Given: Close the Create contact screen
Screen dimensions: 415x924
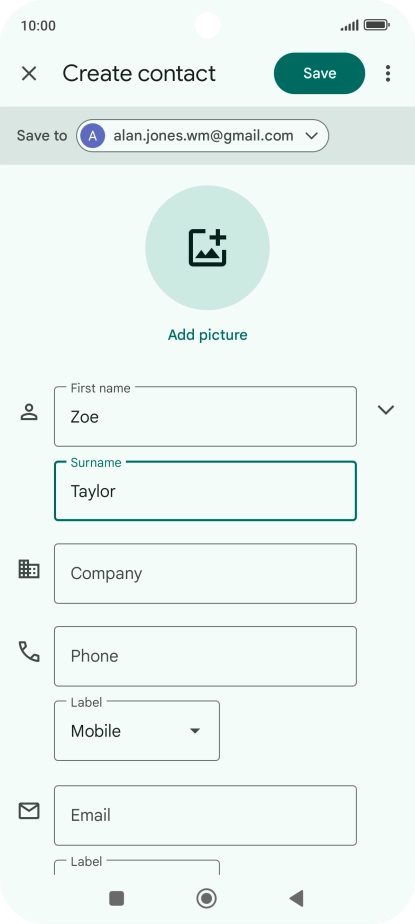Looking at the screenshot, I should pyautogui.click(x=29, y=74).
